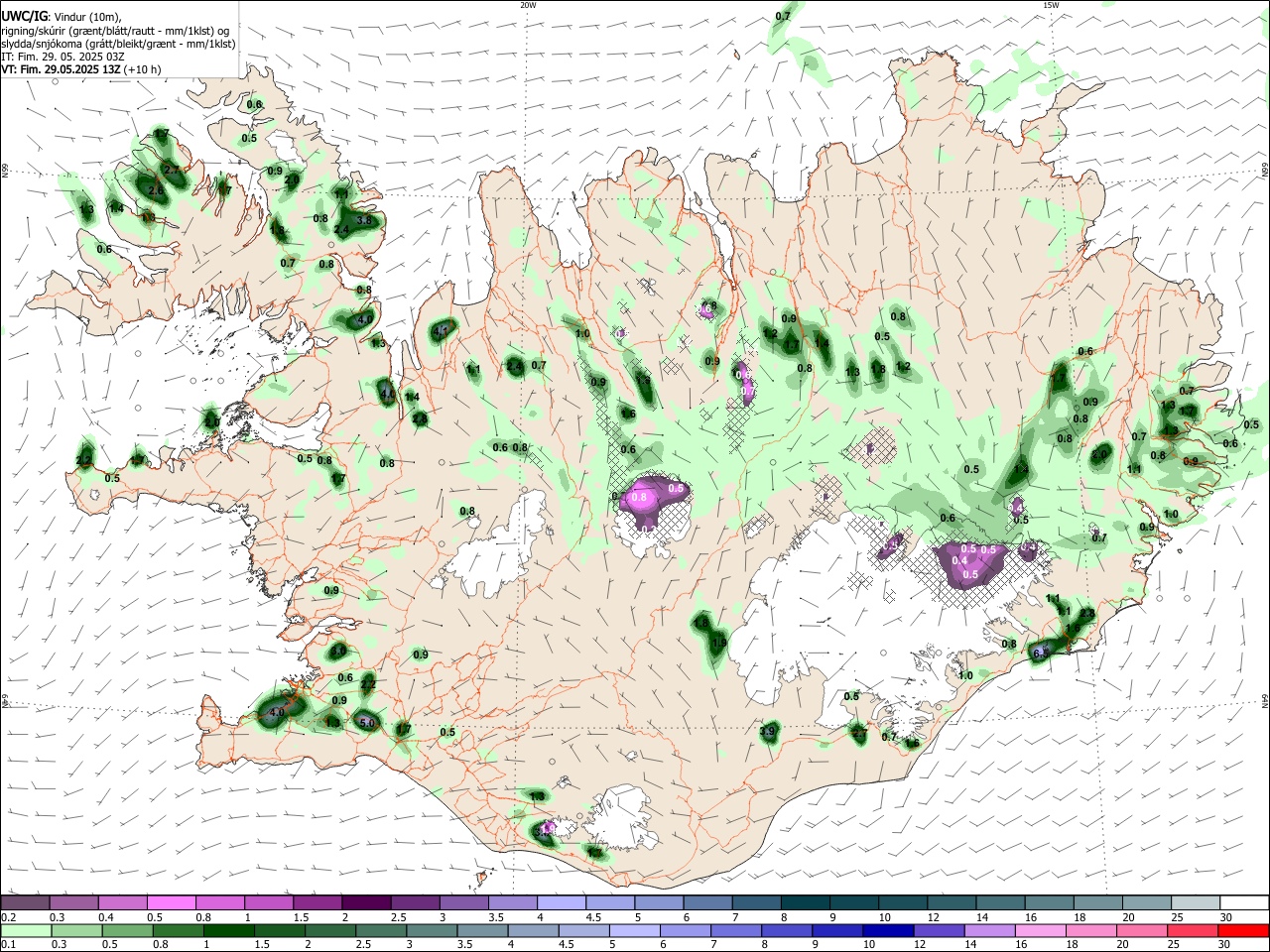Click the "0.4" label in the snow legend
Screen dimensions: 1270x952
[106, 917]
